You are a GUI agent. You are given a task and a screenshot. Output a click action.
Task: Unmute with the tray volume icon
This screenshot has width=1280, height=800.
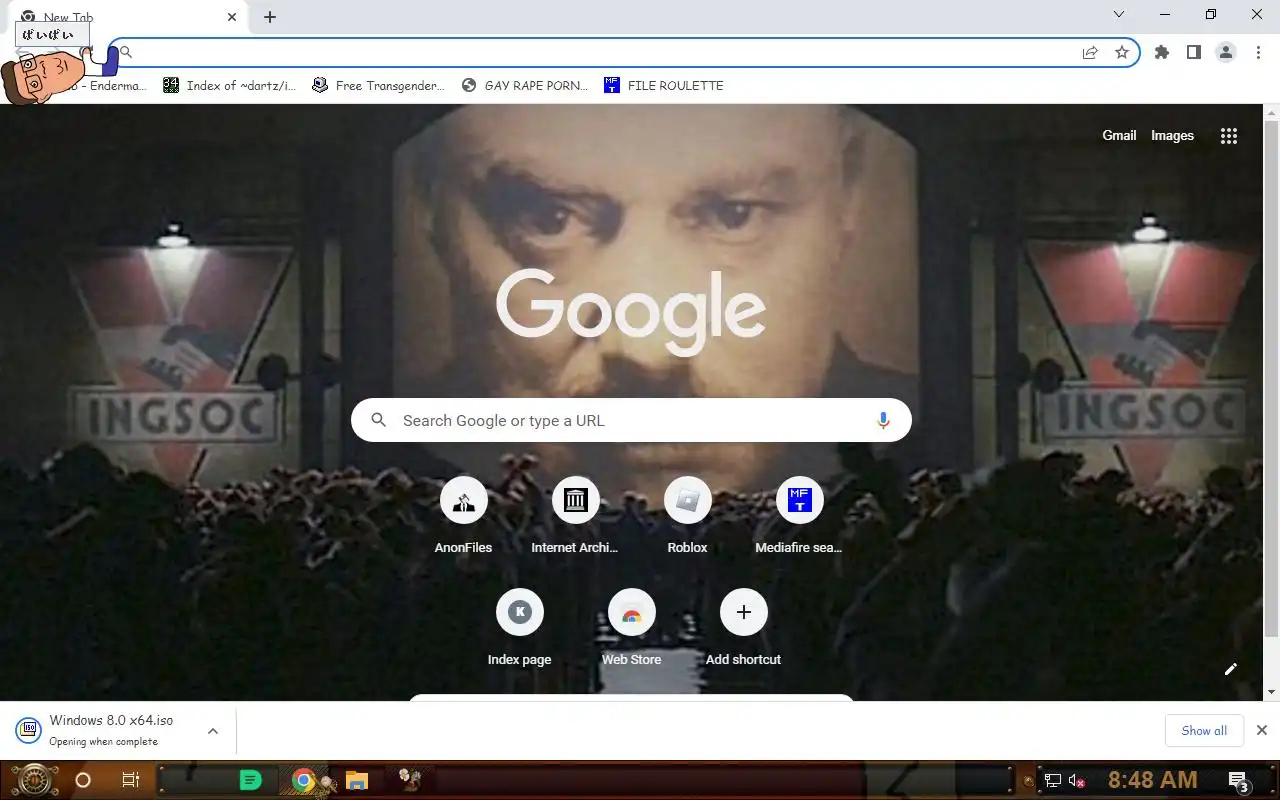(x=1077, y=781)
